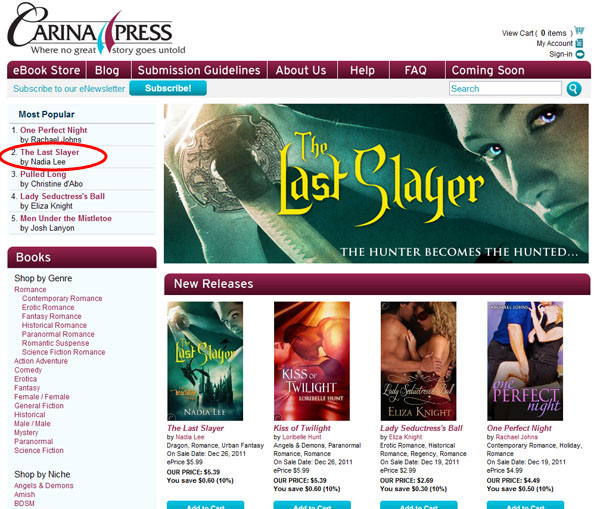Viewport: 600px width, 509px height.
Task: Select the Romance genre link
Action: [30, 289]
